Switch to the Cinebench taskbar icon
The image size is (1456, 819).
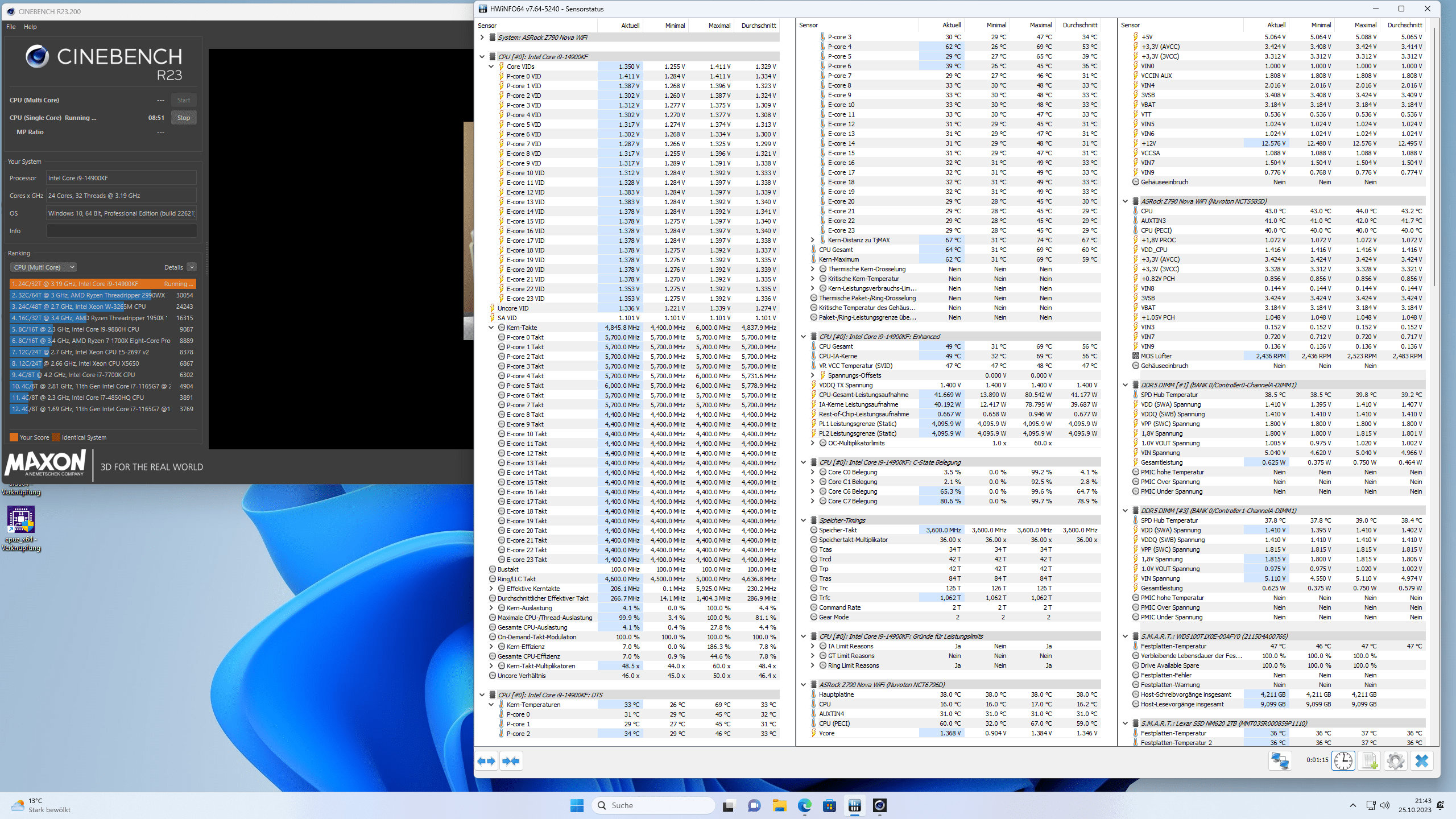(x=880, y=805)
